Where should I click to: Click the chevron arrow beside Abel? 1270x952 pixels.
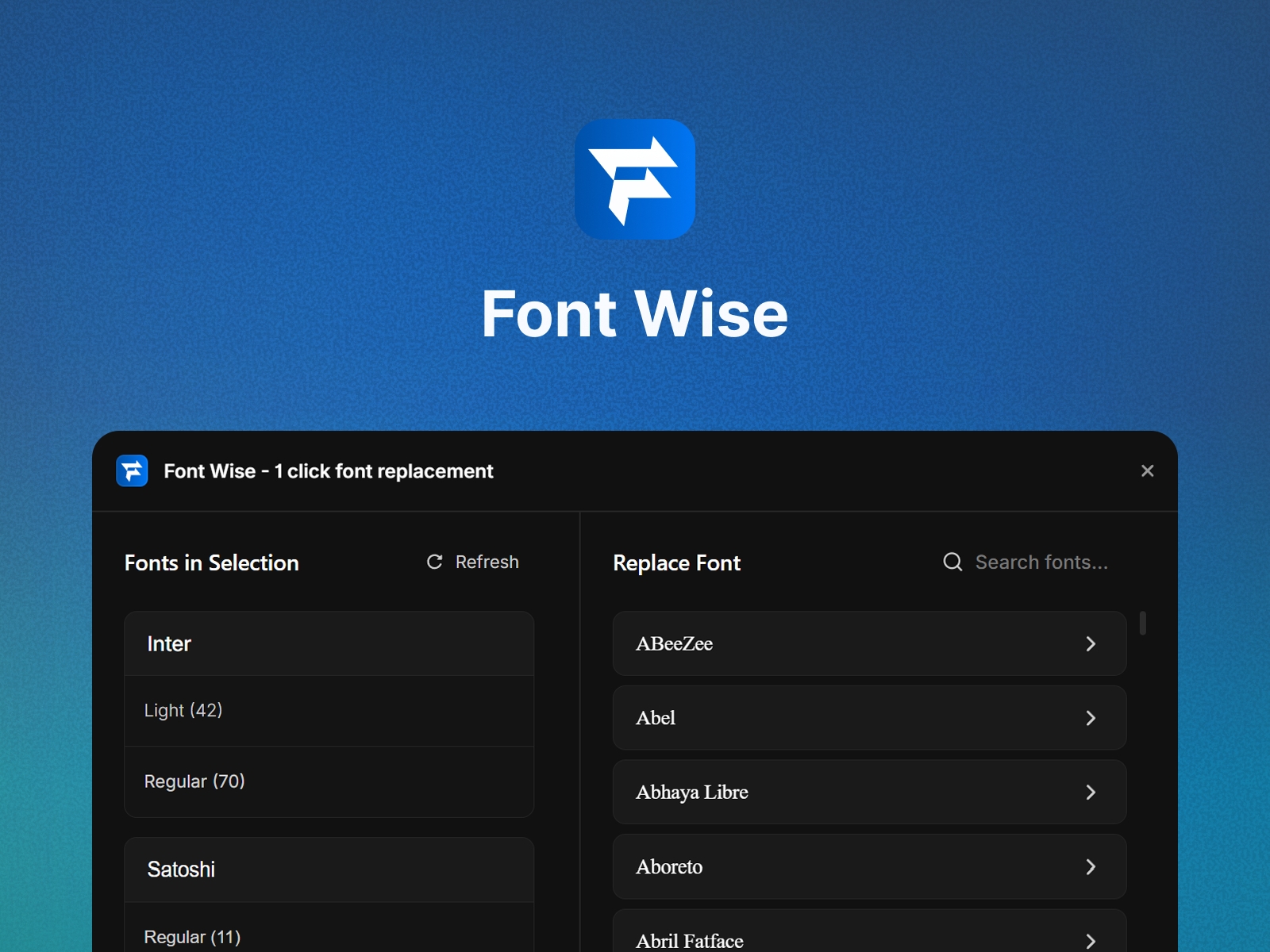(1091, 718)
